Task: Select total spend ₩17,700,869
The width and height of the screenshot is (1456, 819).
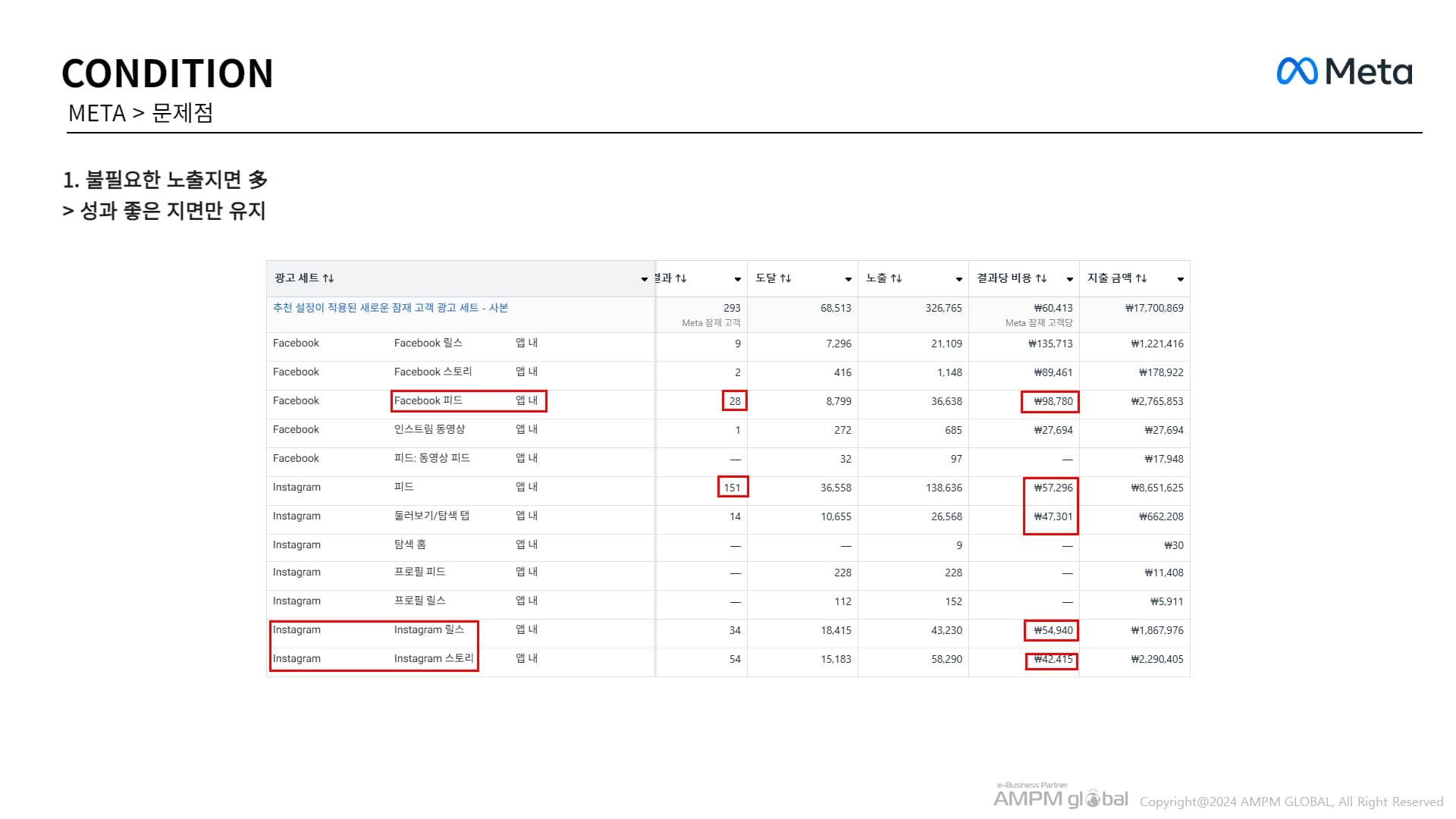Action: [x=1154, y=308]
